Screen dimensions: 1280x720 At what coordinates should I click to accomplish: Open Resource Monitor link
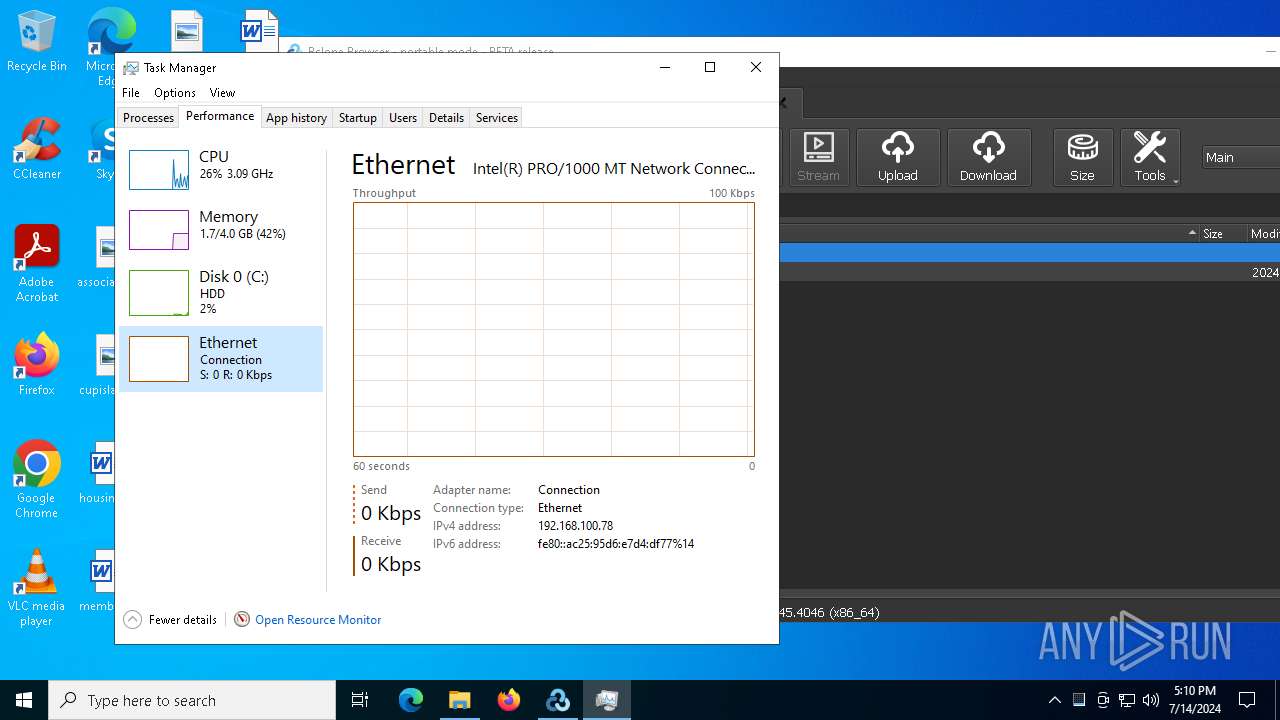318,620
